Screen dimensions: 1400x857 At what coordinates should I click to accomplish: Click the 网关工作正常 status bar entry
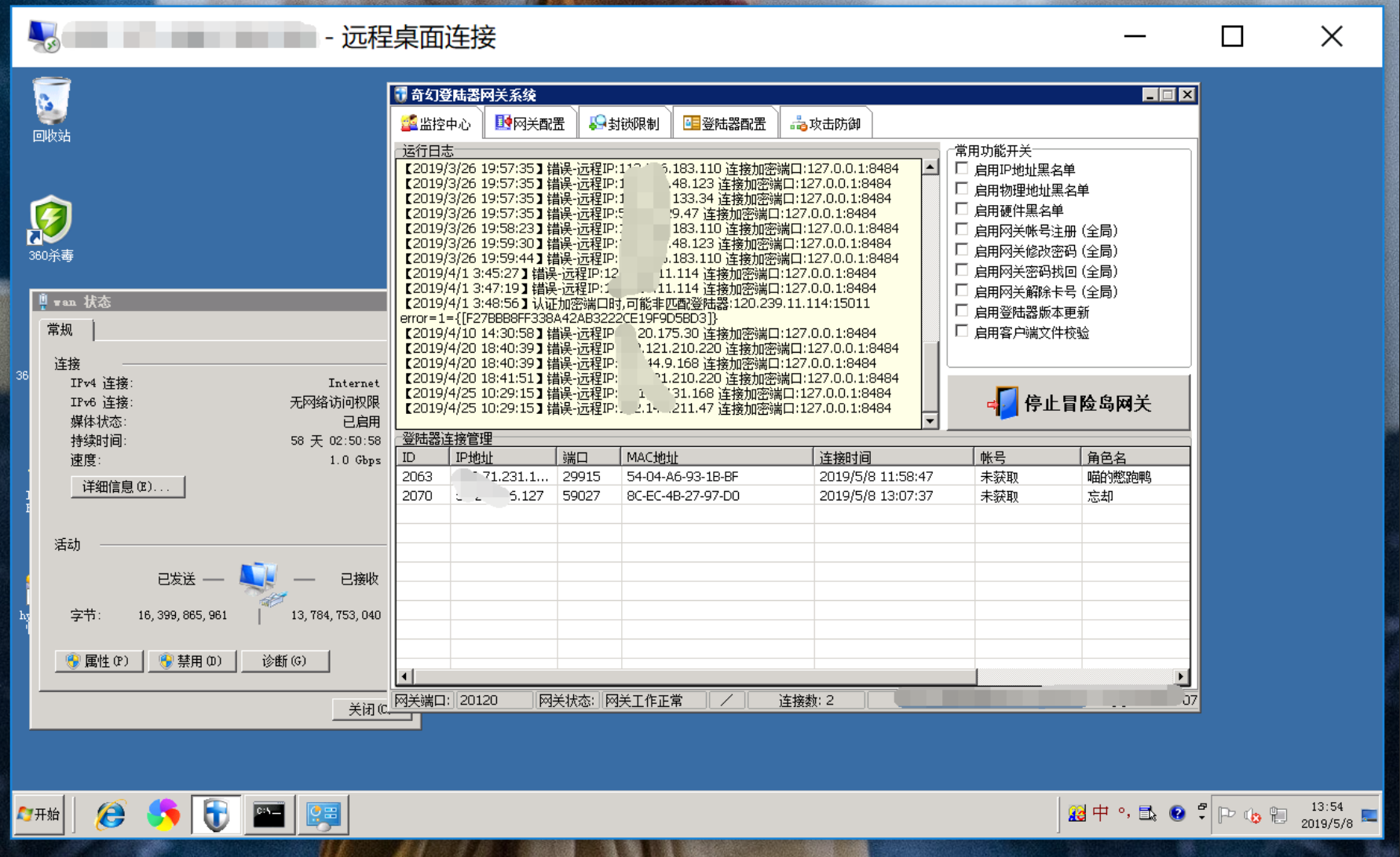tap(653, 700)
